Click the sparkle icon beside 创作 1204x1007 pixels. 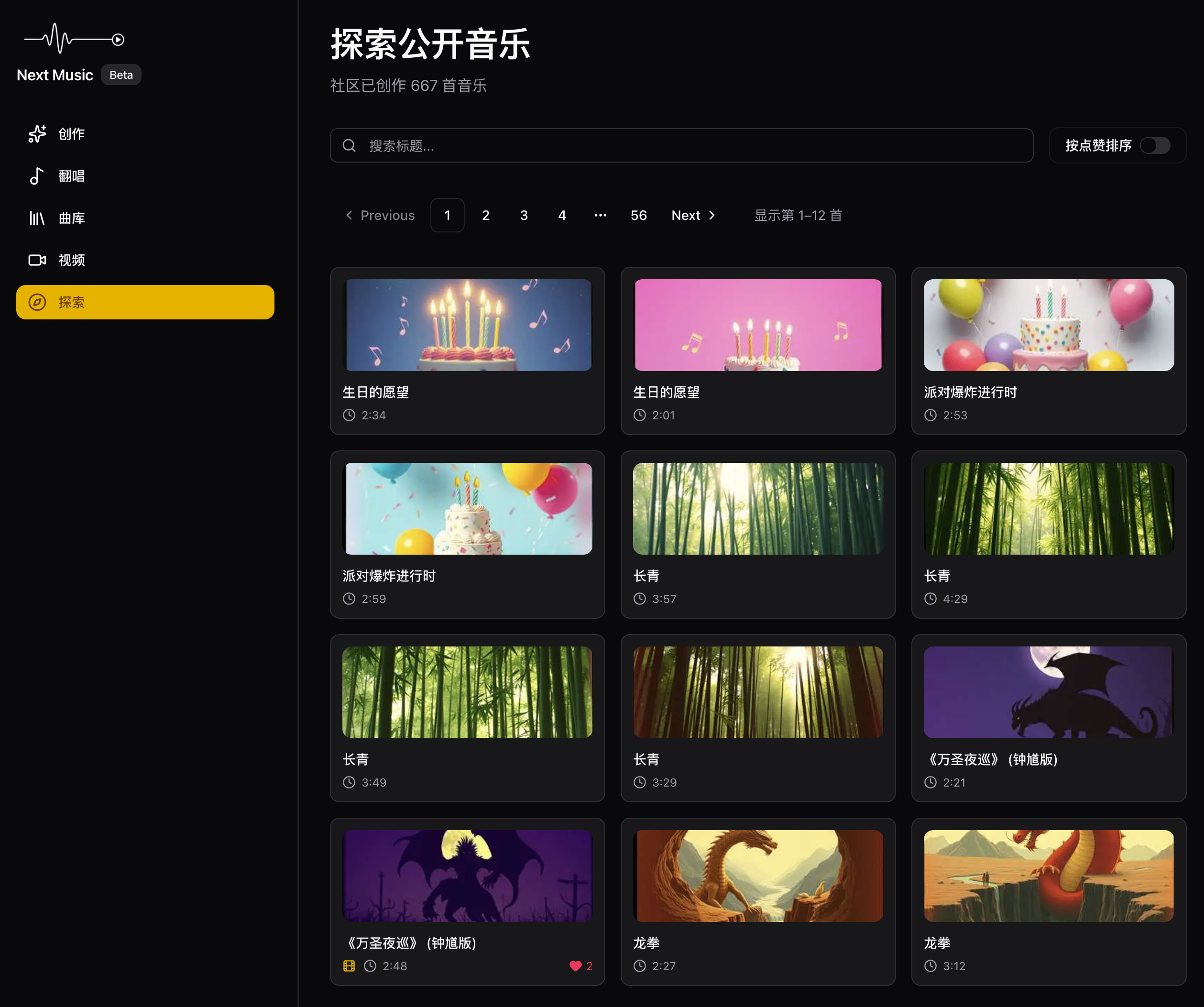click(x=37, y=133)
